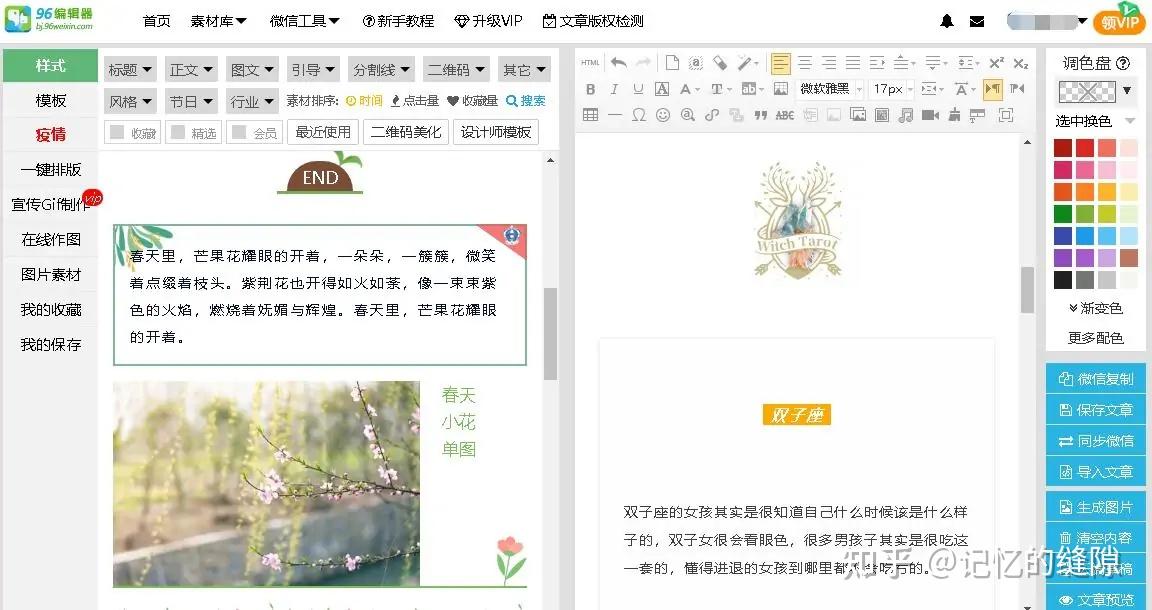Apply strikethrough to text
1152x610 pixels.
tap(785, 115)
